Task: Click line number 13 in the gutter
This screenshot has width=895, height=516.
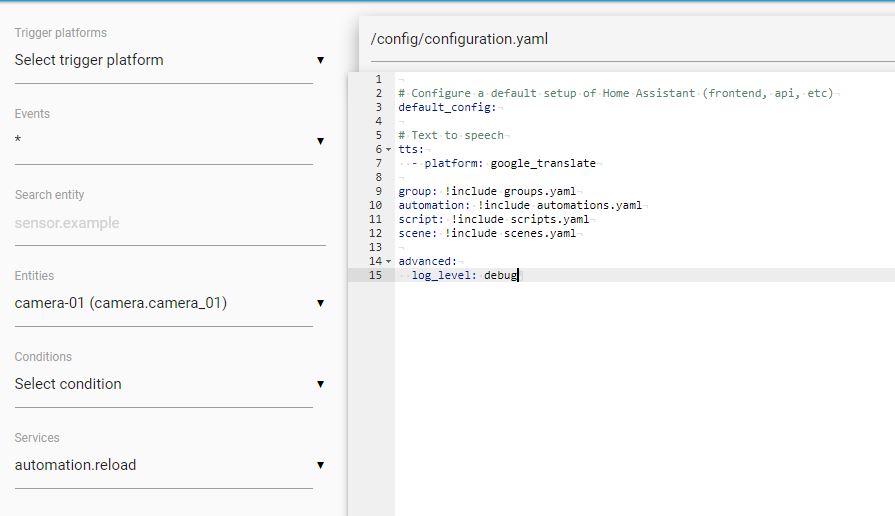Action: (375, 247)
